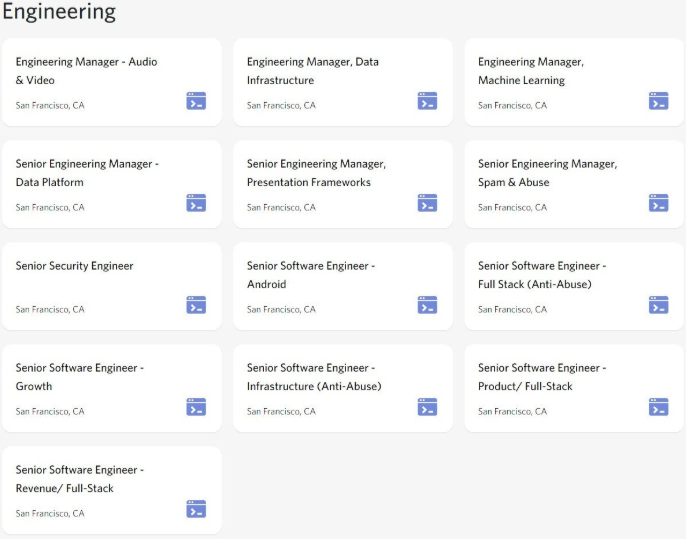Image resolution: width=686 pixels, height=541 pixels.
Task: Select Senior Security Engineer job title
Action: 74,266
